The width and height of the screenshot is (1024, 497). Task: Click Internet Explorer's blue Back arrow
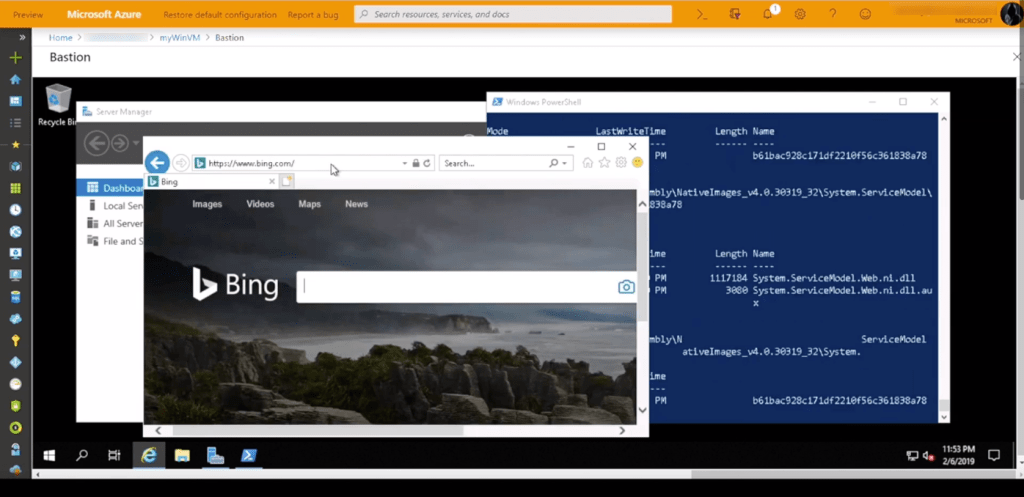pos(157,163)
